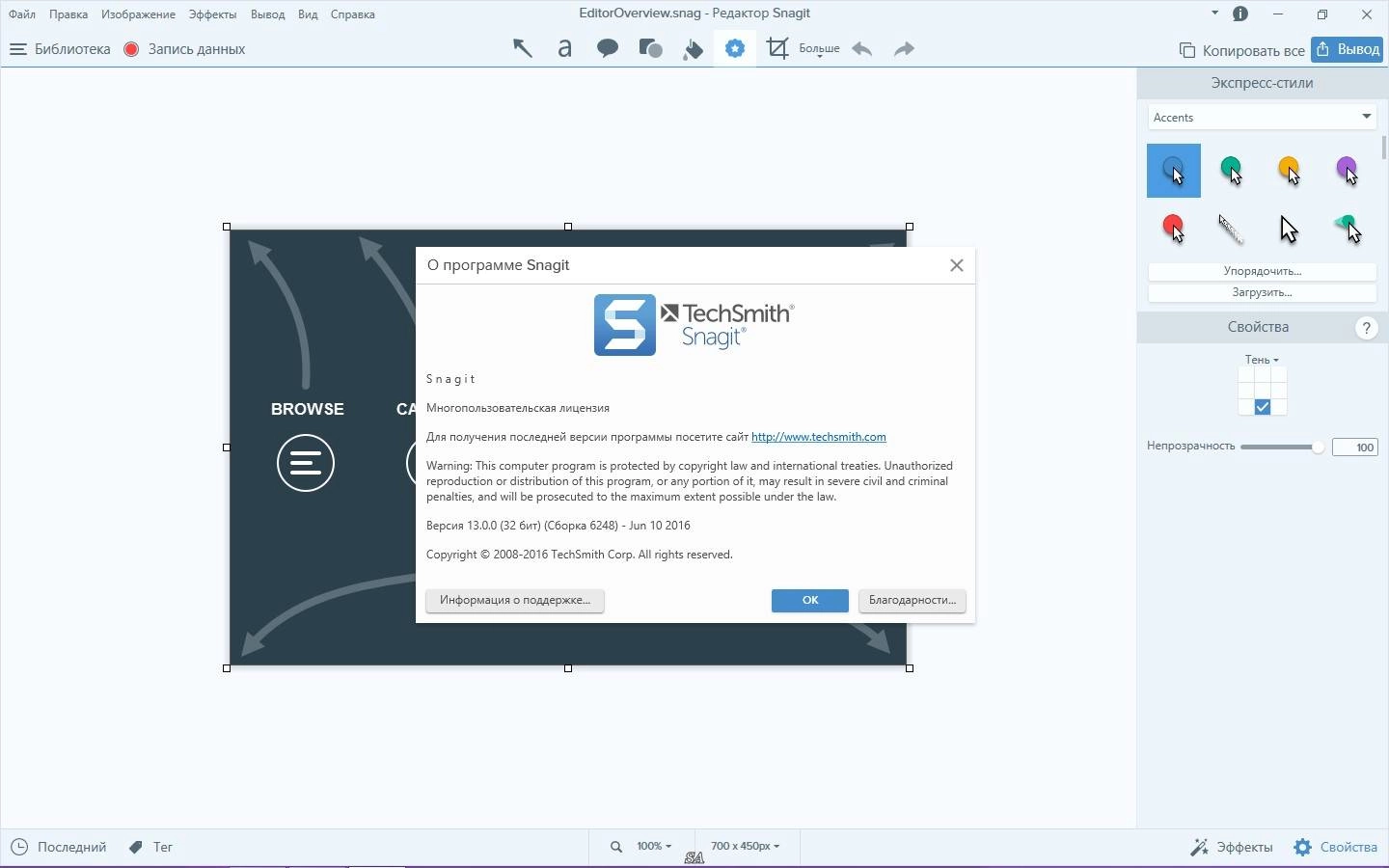1389x868 pixels.
Task: Open the Вывод menu
Action: pos(267,14)
